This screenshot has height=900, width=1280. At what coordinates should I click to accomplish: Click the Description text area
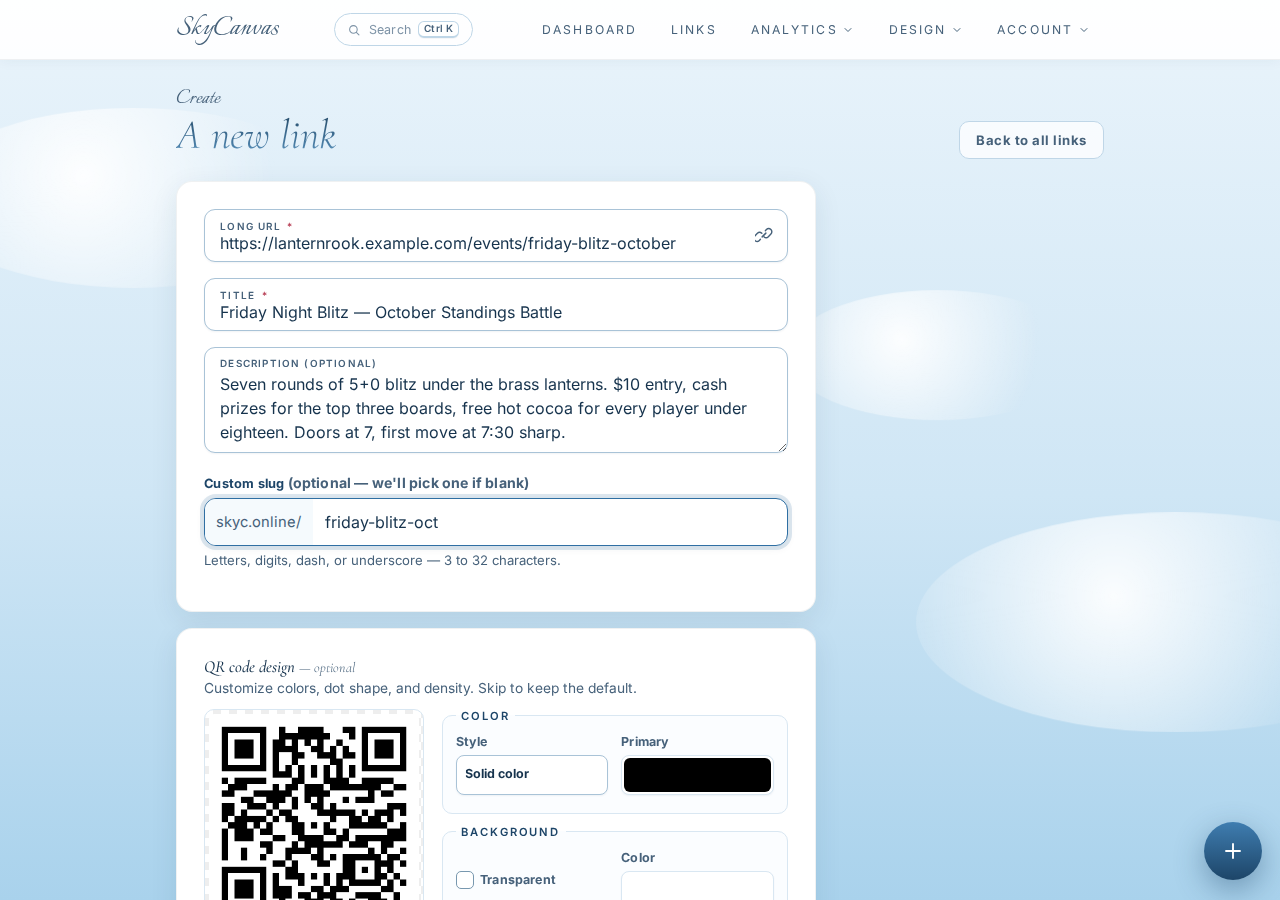pyautogui.click(x=496, y=400)
